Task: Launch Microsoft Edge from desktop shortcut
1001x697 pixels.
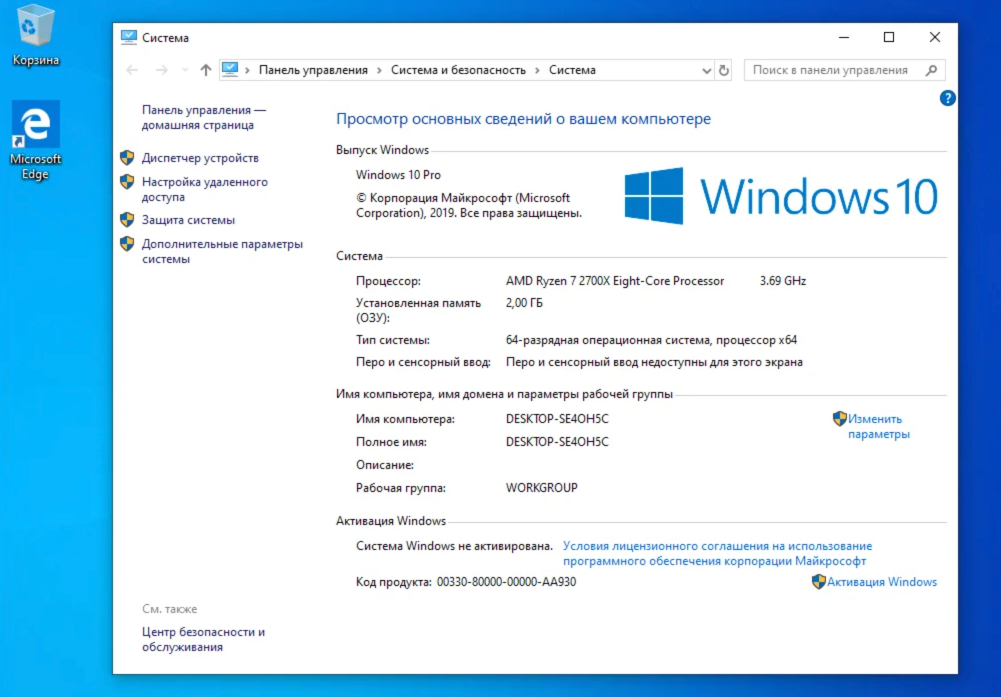Action: click(36, 140)
